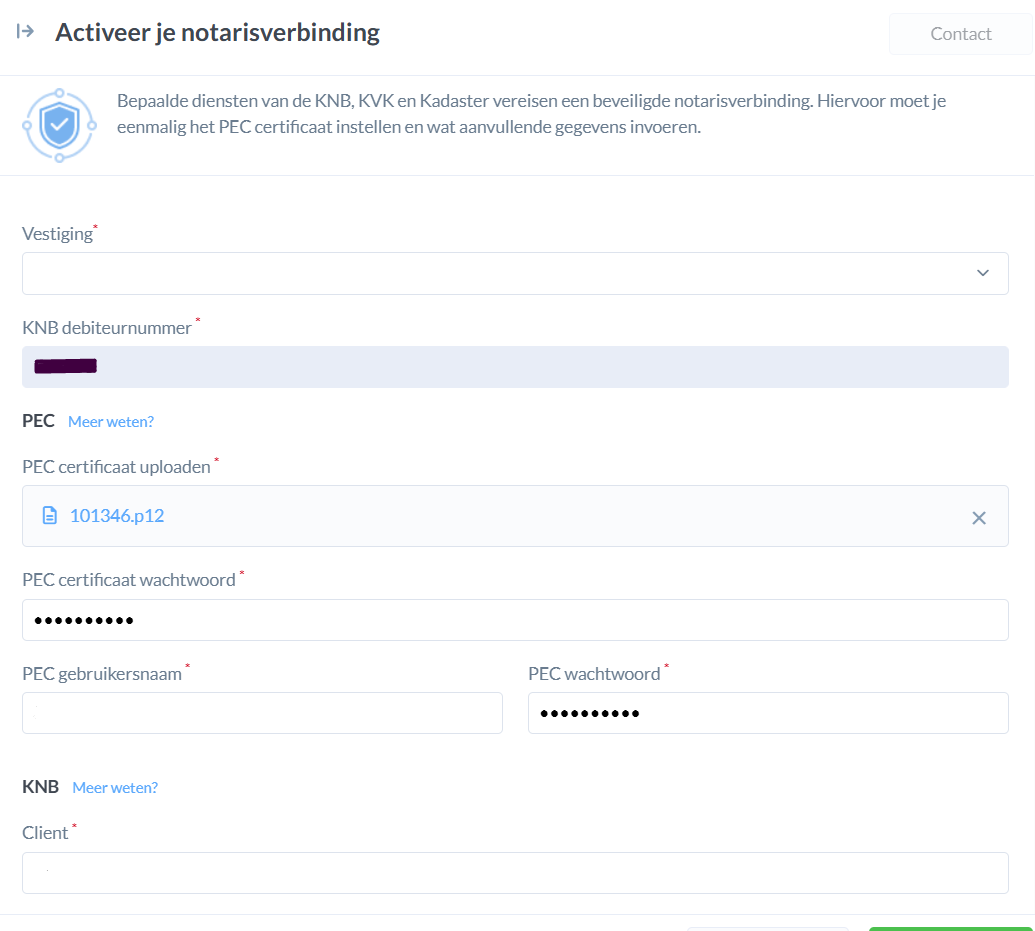Click the PEC certificaat uploaden label
Screen dimensions: 1035x931
point(116,467)
